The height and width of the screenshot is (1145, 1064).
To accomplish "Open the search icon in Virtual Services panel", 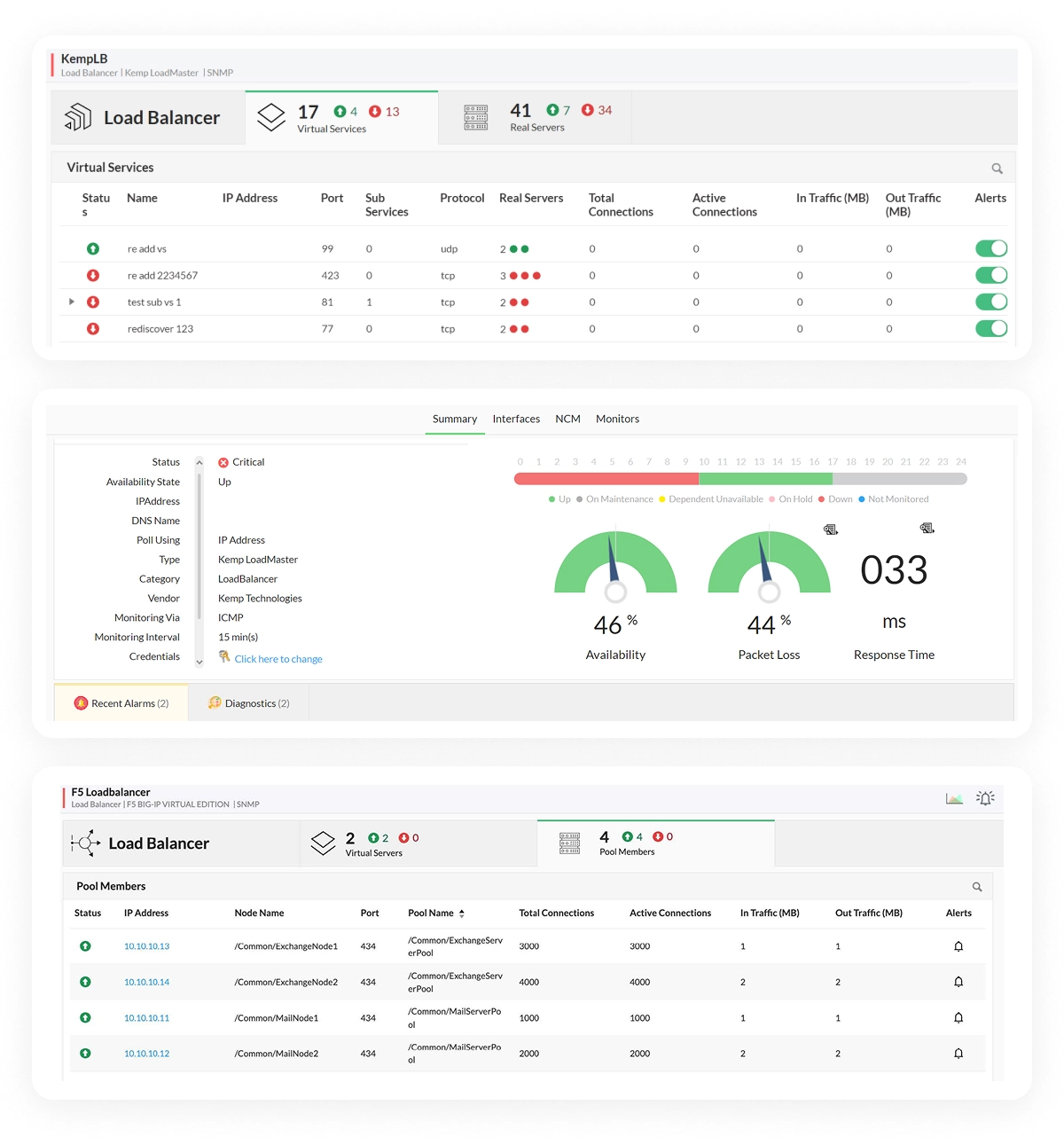I will (x=997, y=168).
